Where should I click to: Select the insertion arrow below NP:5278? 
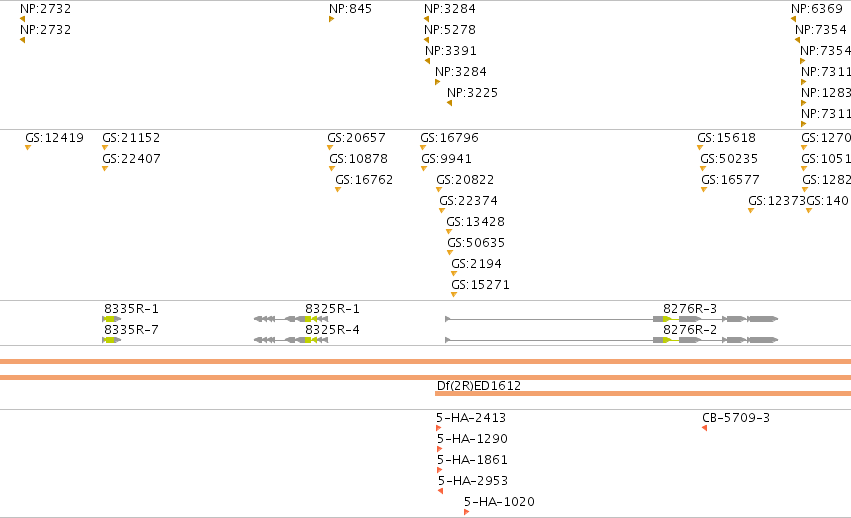click(426, 40)
